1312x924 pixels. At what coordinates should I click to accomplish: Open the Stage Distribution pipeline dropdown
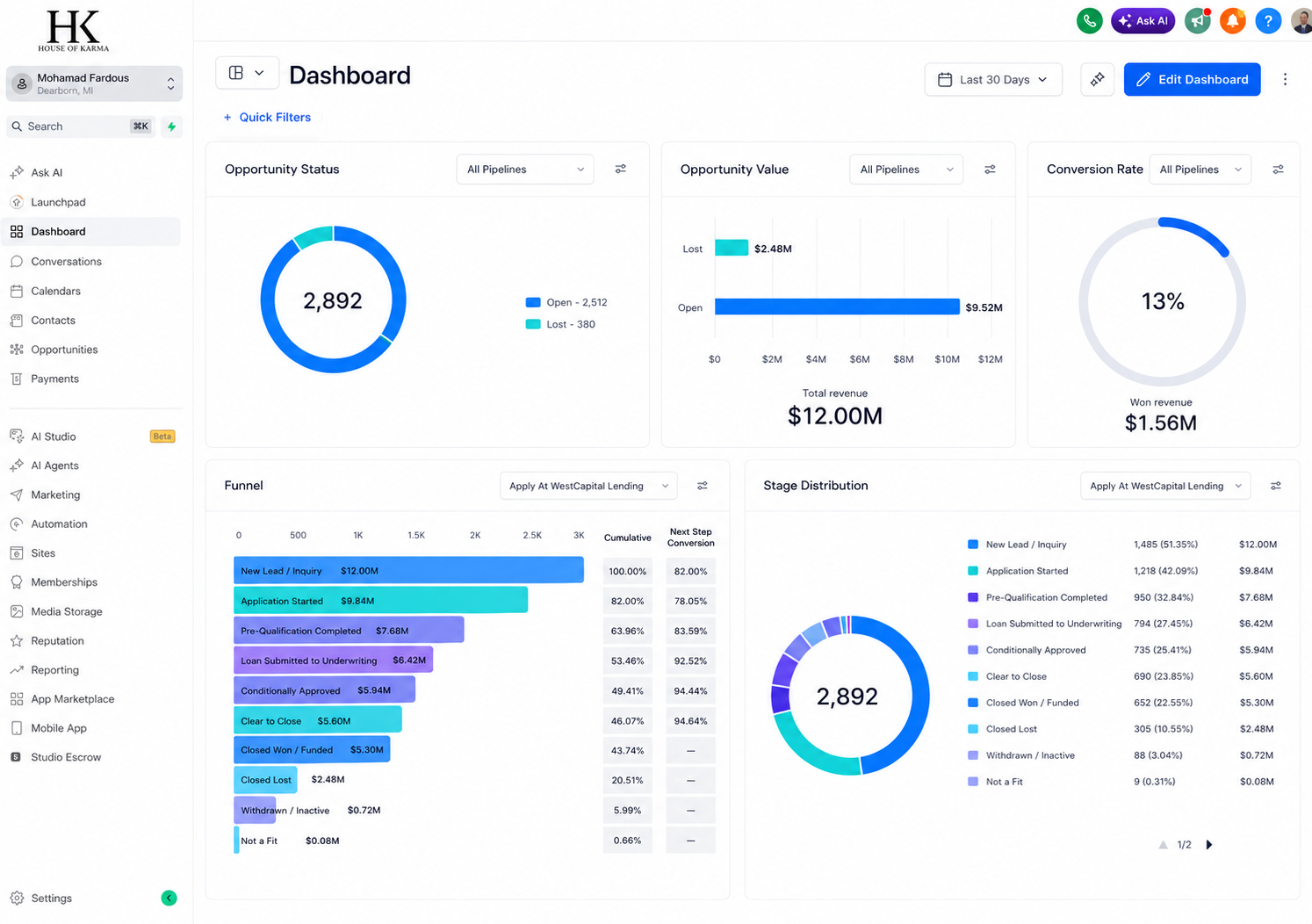(1165, 486)
